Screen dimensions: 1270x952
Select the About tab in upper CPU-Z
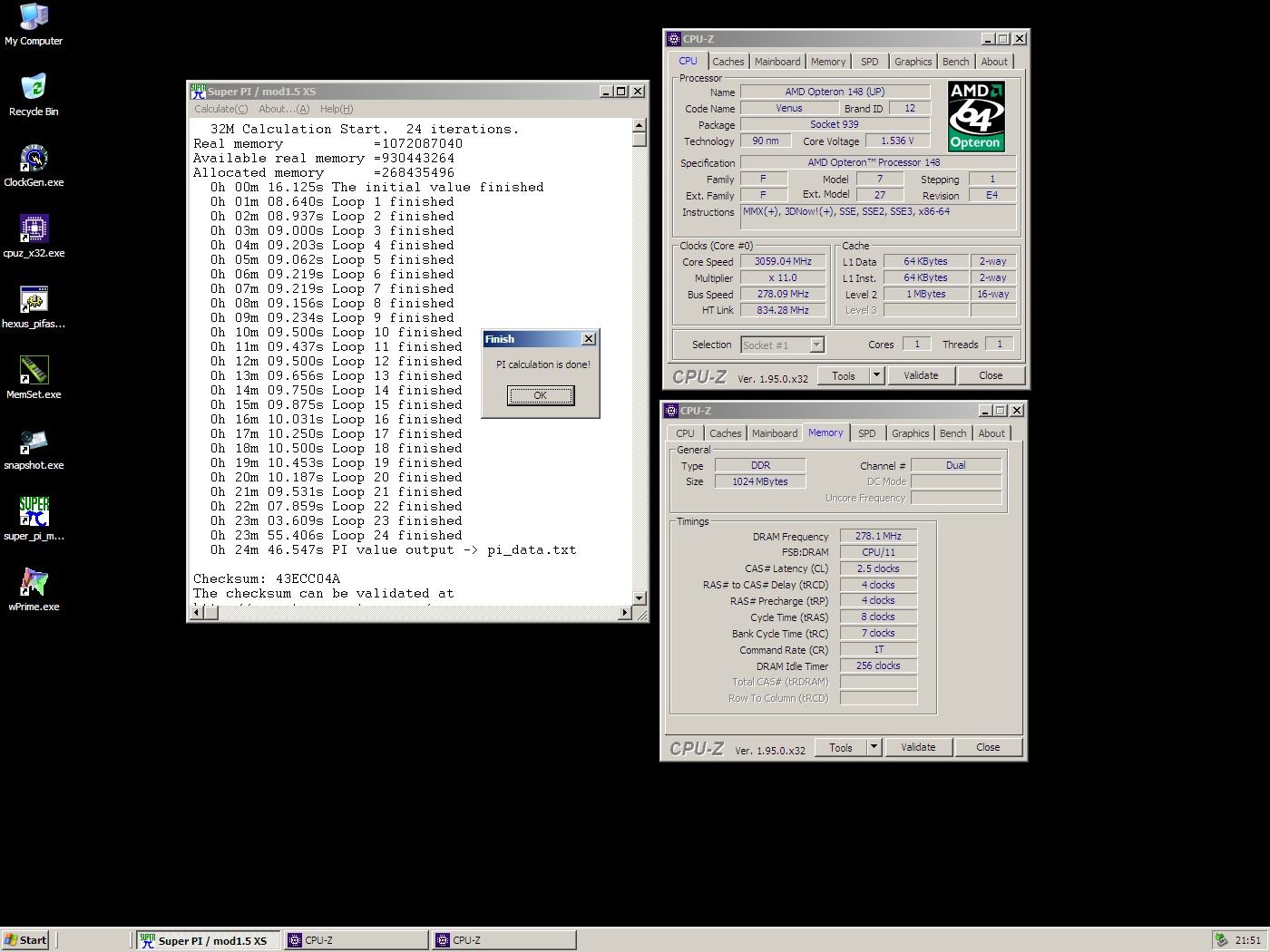[x=994, y=62]
